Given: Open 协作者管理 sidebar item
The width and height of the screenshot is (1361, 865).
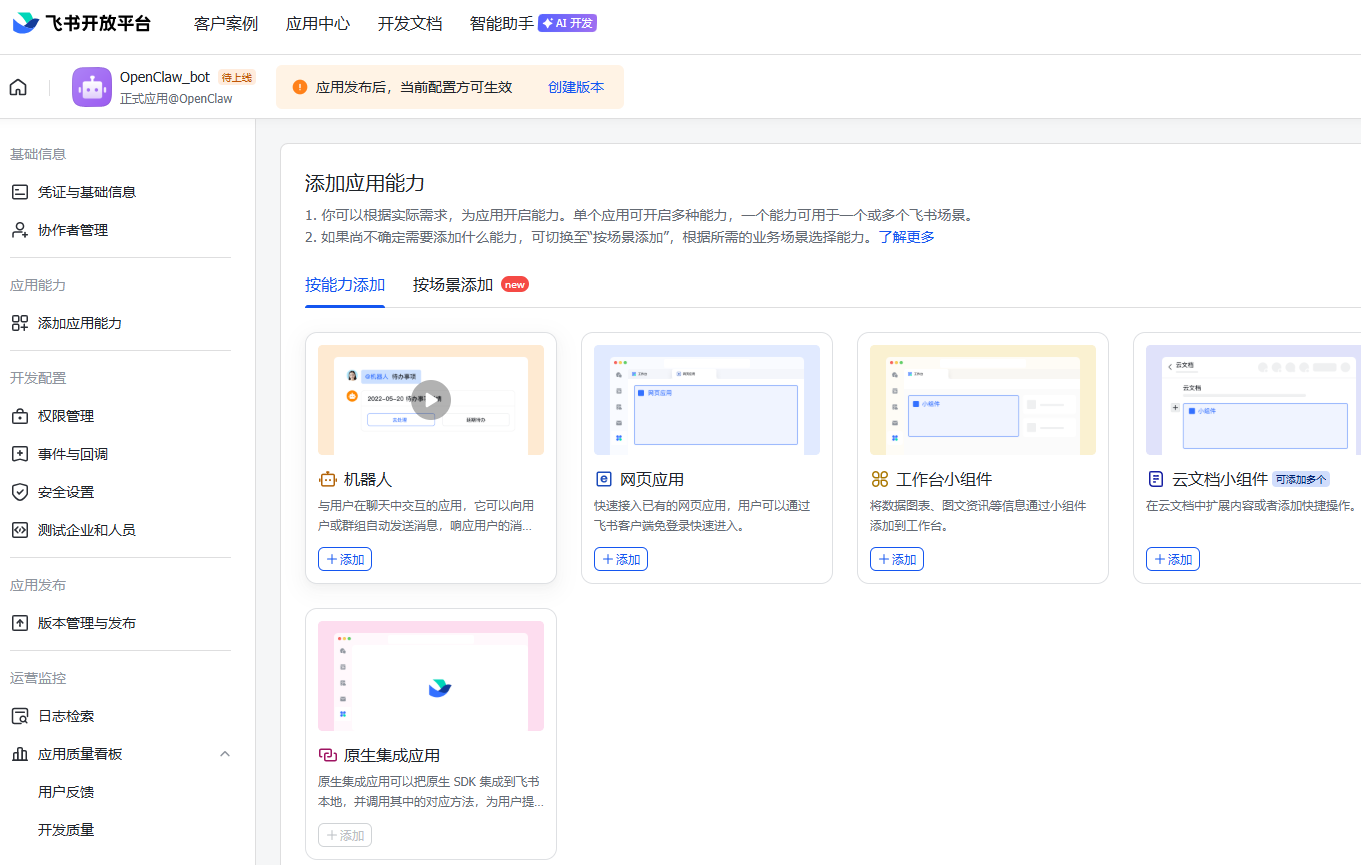Looking at the screenshot, I should [72, 230].
